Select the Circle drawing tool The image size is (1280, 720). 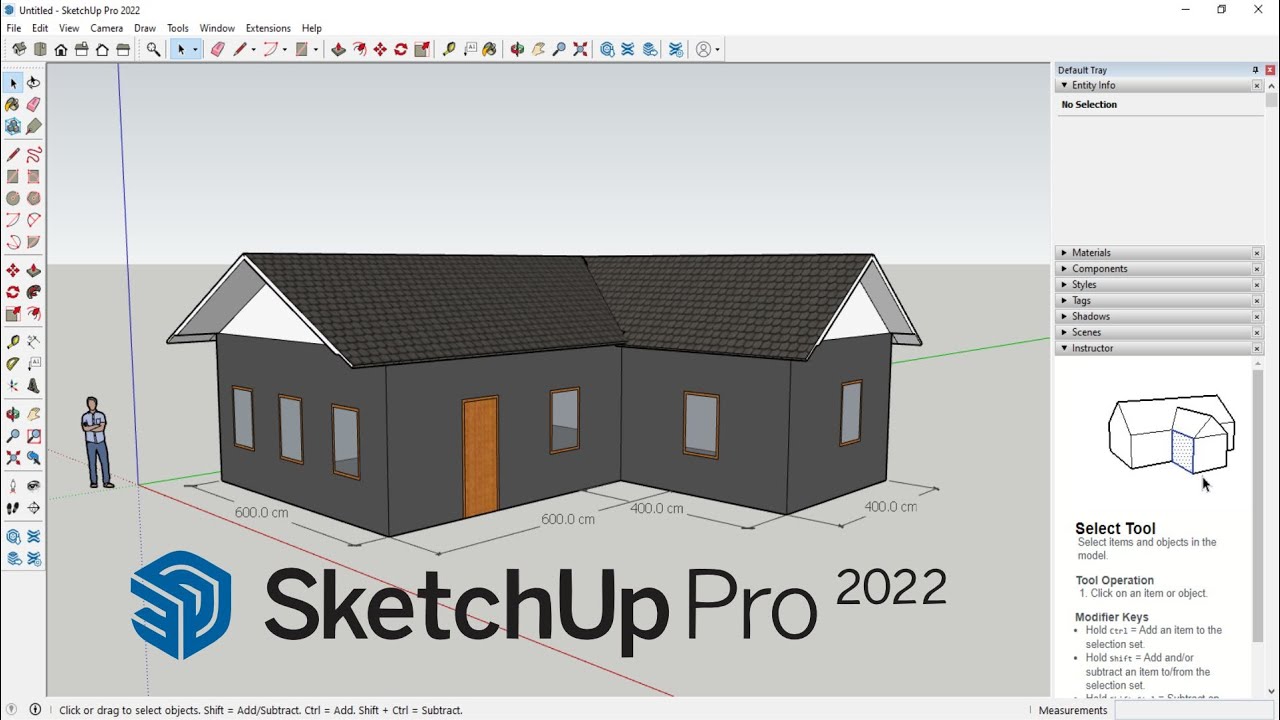13,197
